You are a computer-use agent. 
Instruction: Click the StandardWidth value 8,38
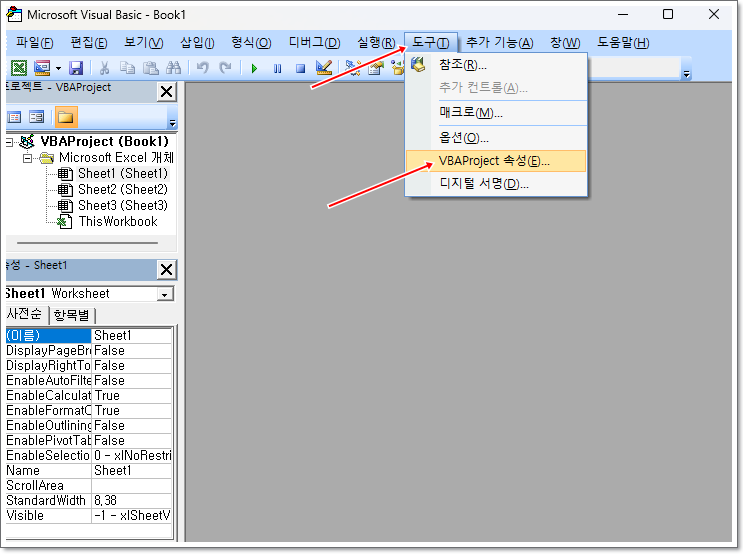[131, 500]
